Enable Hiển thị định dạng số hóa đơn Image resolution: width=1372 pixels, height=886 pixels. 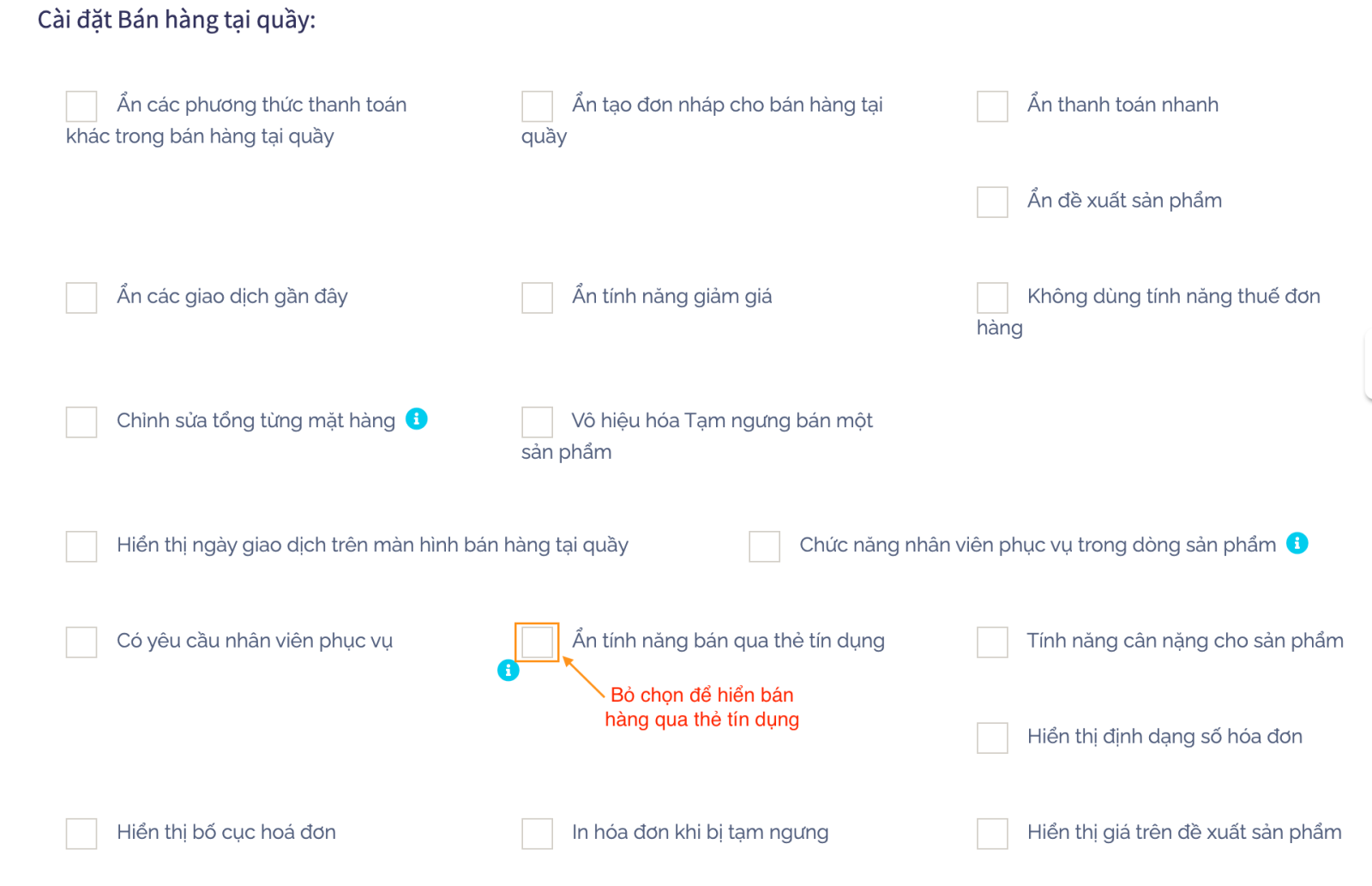pos(992,738)
